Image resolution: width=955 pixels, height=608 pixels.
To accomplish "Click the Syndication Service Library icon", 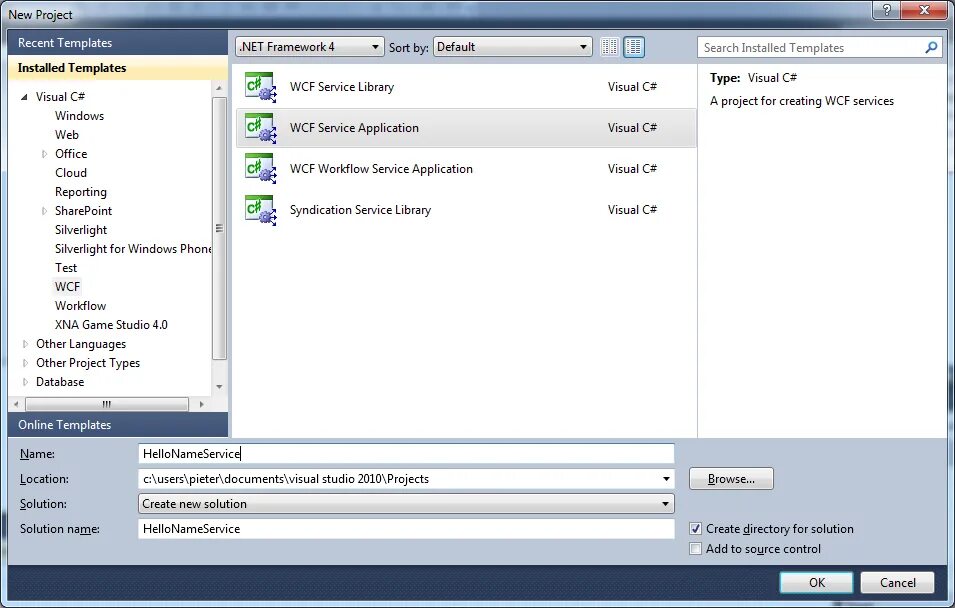I will pos(261,210).
